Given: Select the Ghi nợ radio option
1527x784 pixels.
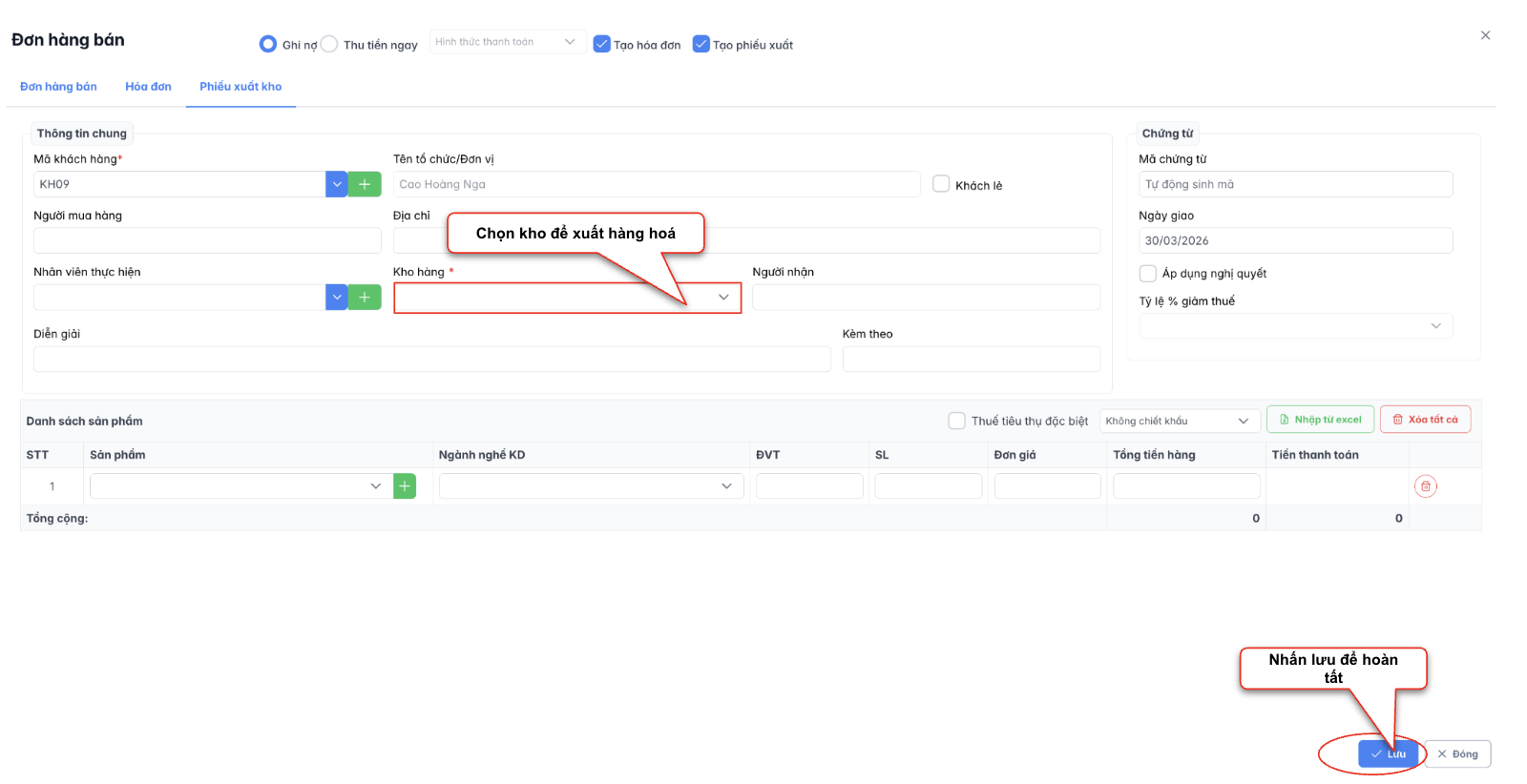Looking at the screenshot, I should [268, 44].
